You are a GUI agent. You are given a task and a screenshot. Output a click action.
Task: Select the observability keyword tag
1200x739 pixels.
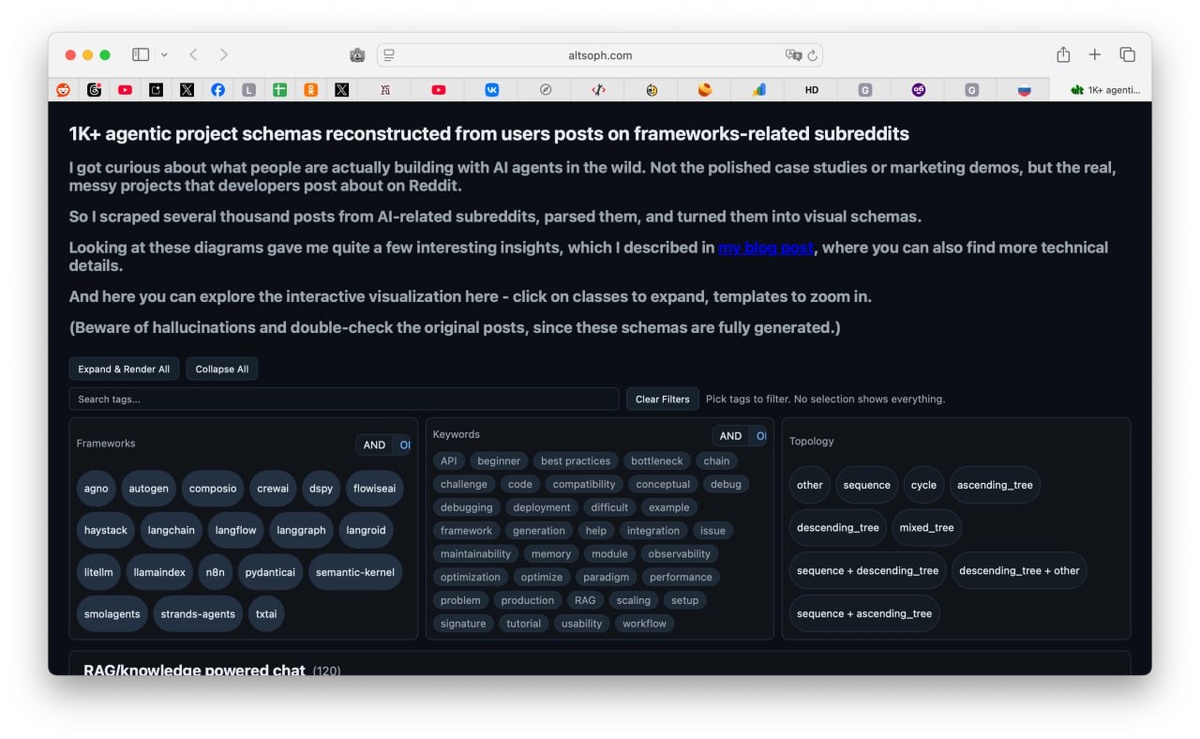(679, 554)
